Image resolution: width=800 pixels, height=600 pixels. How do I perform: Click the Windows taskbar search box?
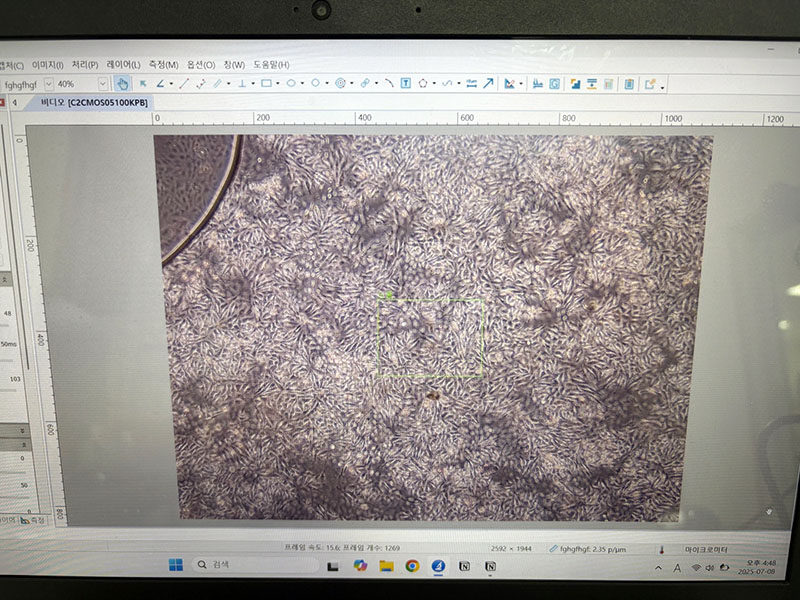[x=250, y=565]
